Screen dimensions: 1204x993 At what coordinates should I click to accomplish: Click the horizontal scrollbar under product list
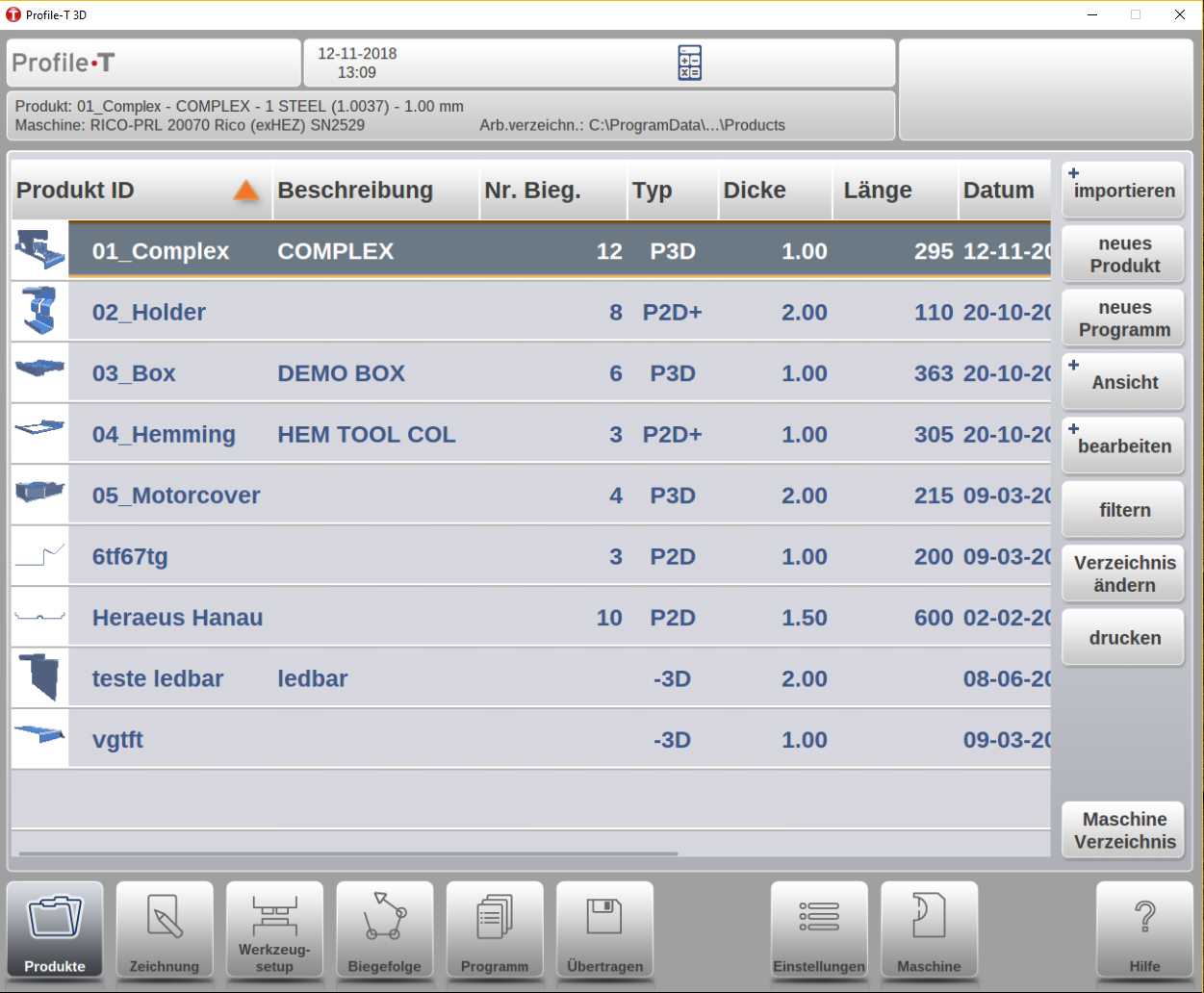(x=348, y=853)
